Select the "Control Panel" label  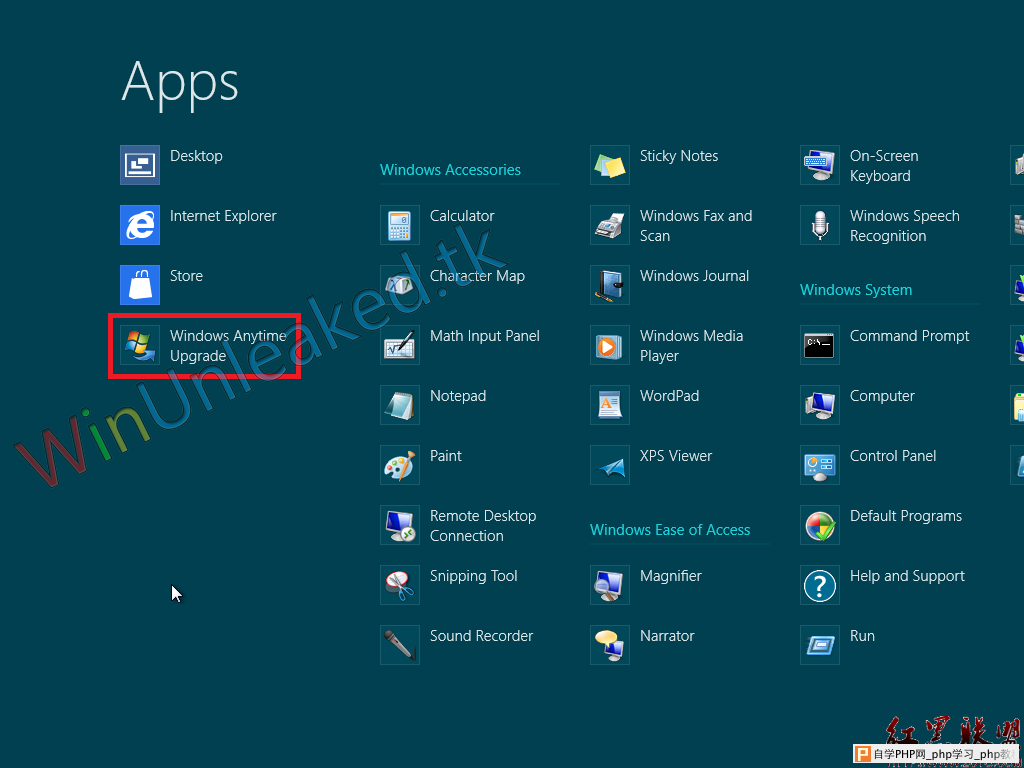coord(893,456)
